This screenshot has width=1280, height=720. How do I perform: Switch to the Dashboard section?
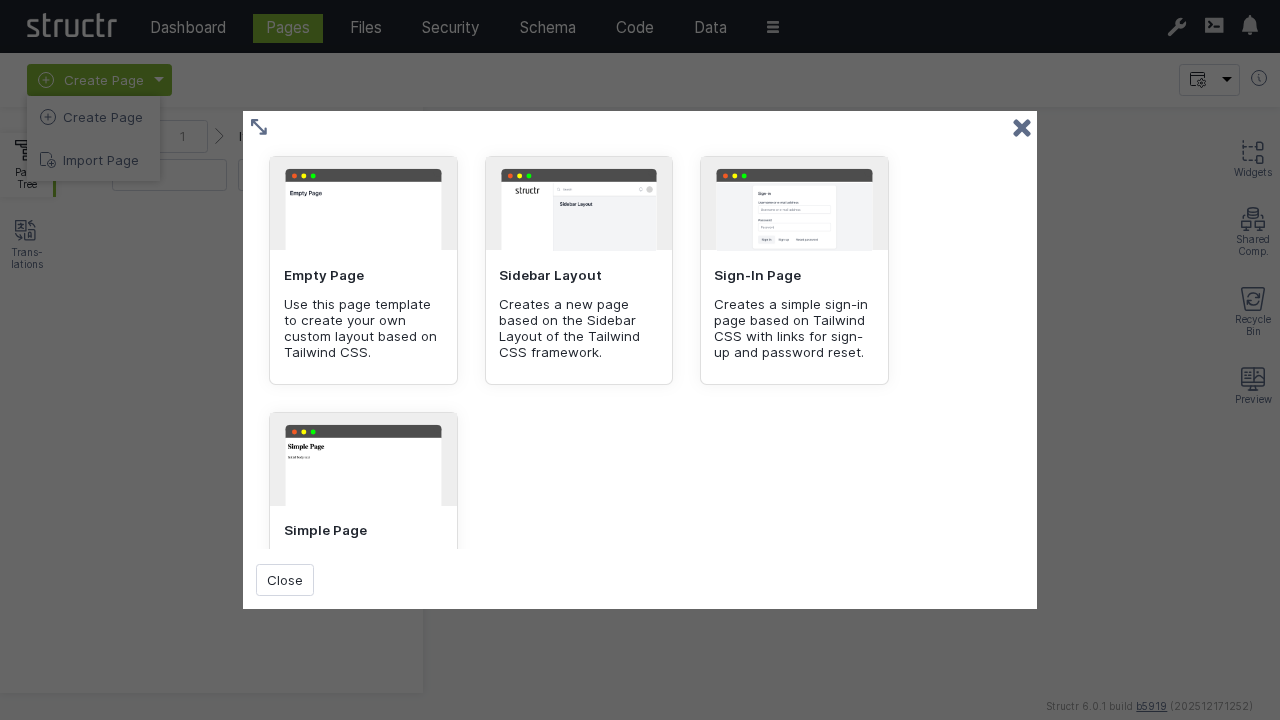(x=188, y=27)
